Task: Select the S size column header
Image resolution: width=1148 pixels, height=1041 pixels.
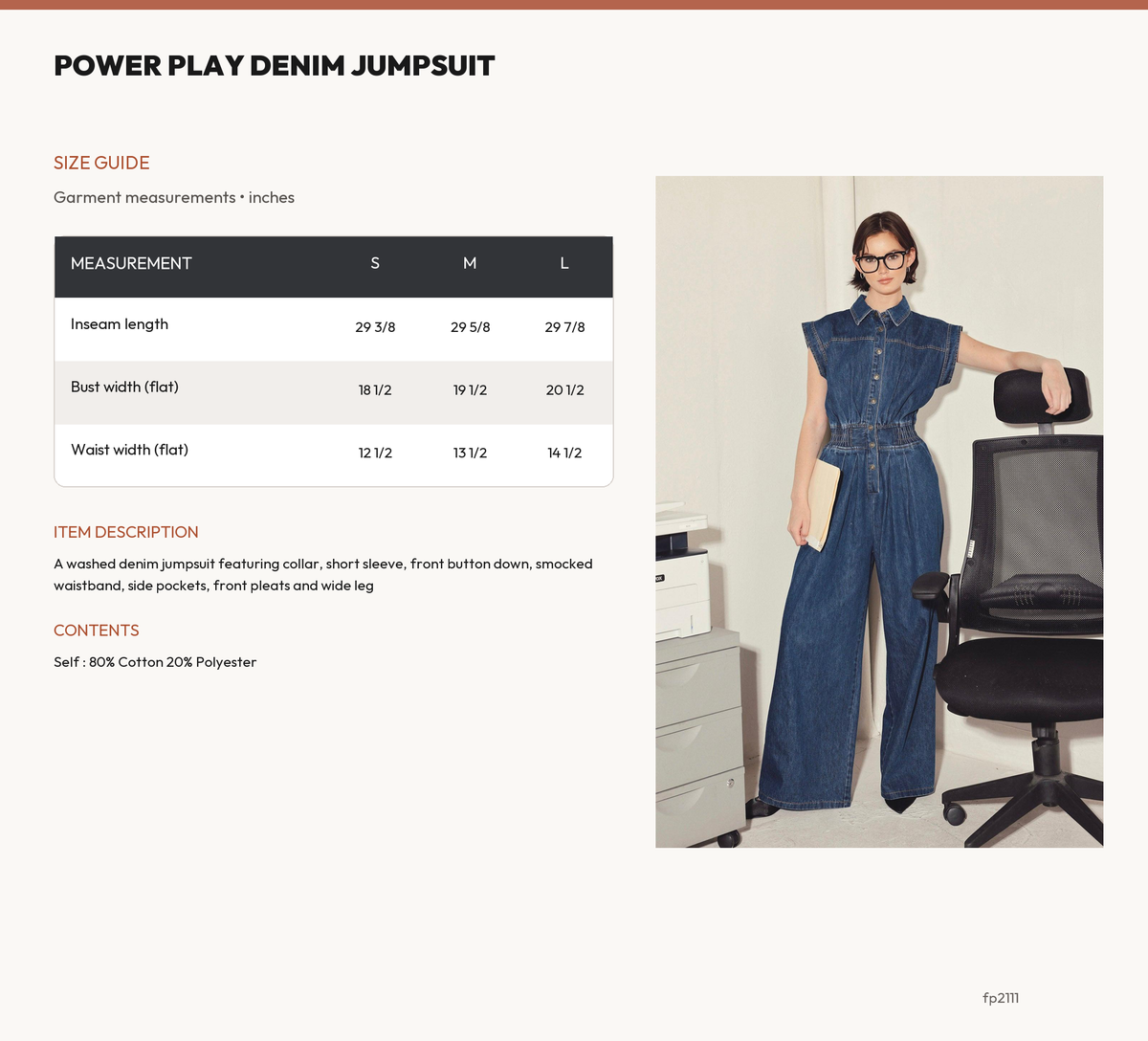Action: pos(375,263)
